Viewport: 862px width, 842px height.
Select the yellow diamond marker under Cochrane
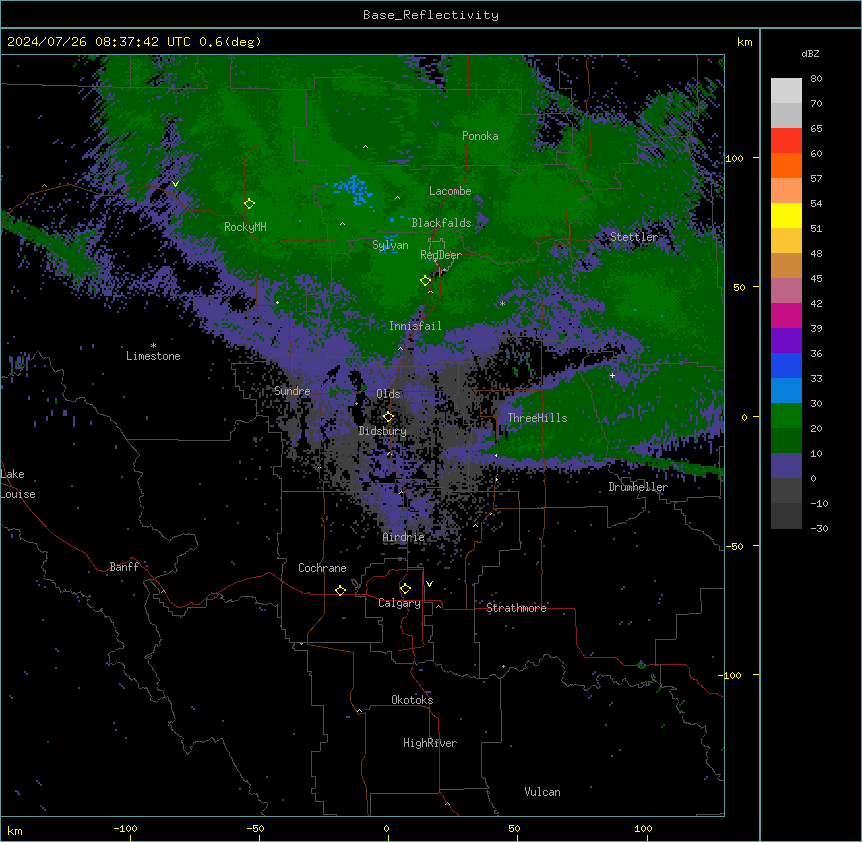[x=340, y=590]
